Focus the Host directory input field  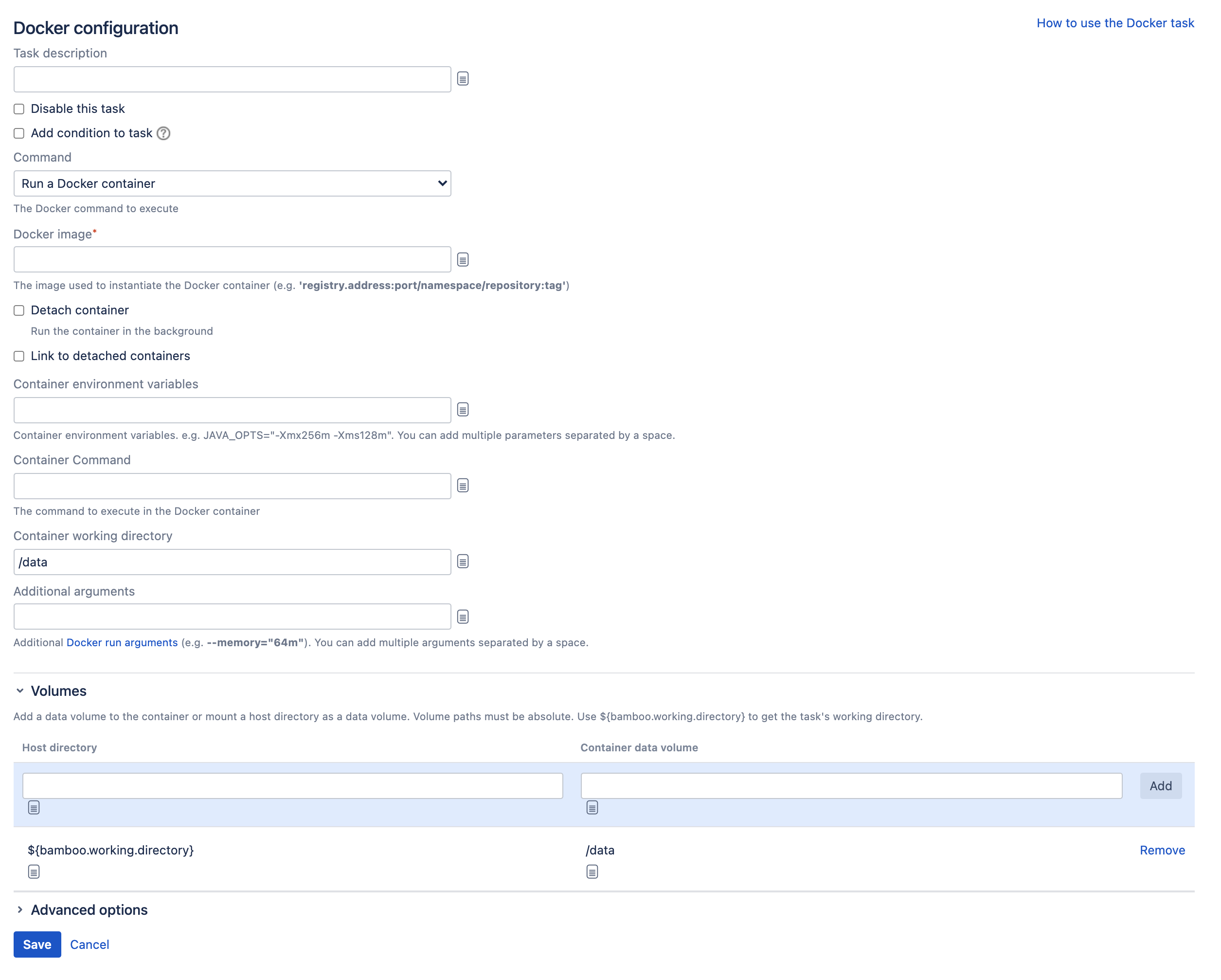coord(293,786)
